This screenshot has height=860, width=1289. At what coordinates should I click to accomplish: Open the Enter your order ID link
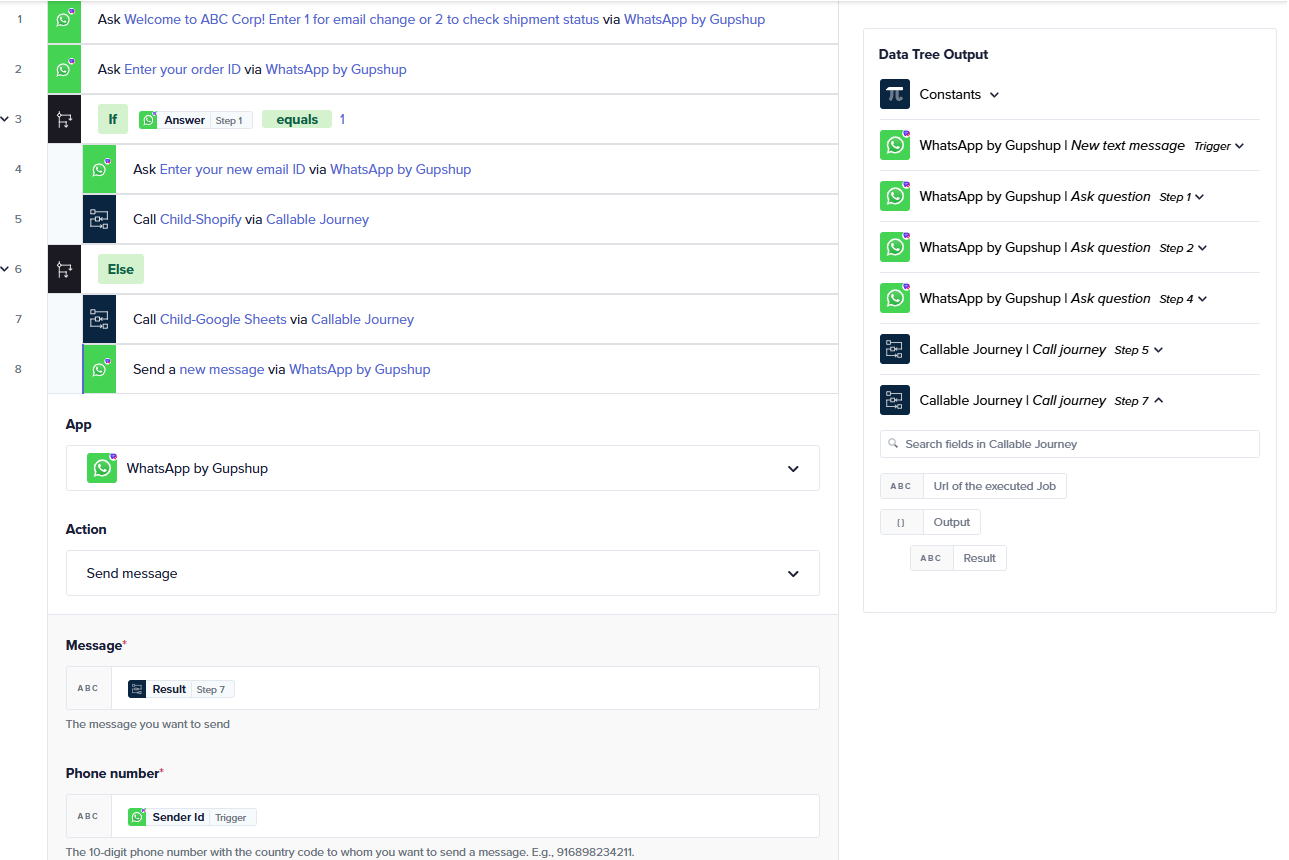[x=182, y=69]
